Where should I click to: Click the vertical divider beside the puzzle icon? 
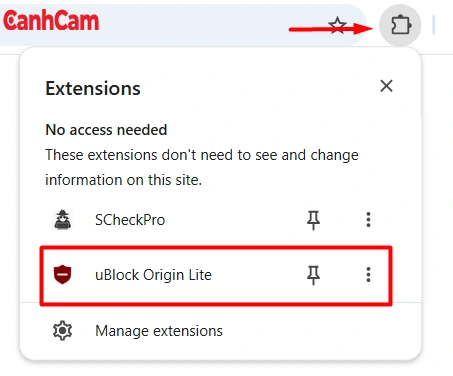[433, 25]
